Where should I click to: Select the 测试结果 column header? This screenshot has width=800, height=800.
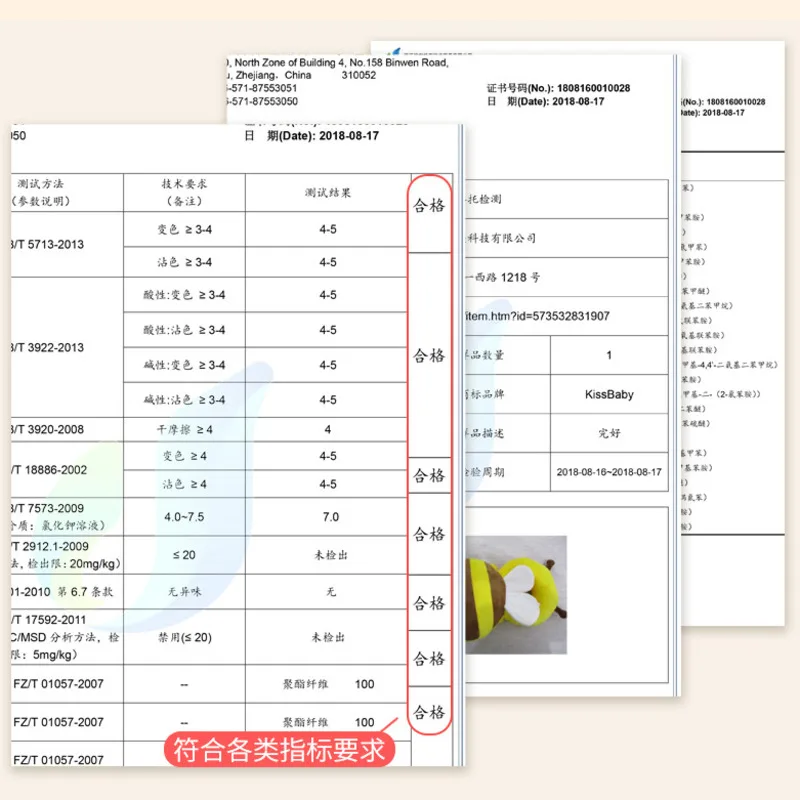(328, 193)
